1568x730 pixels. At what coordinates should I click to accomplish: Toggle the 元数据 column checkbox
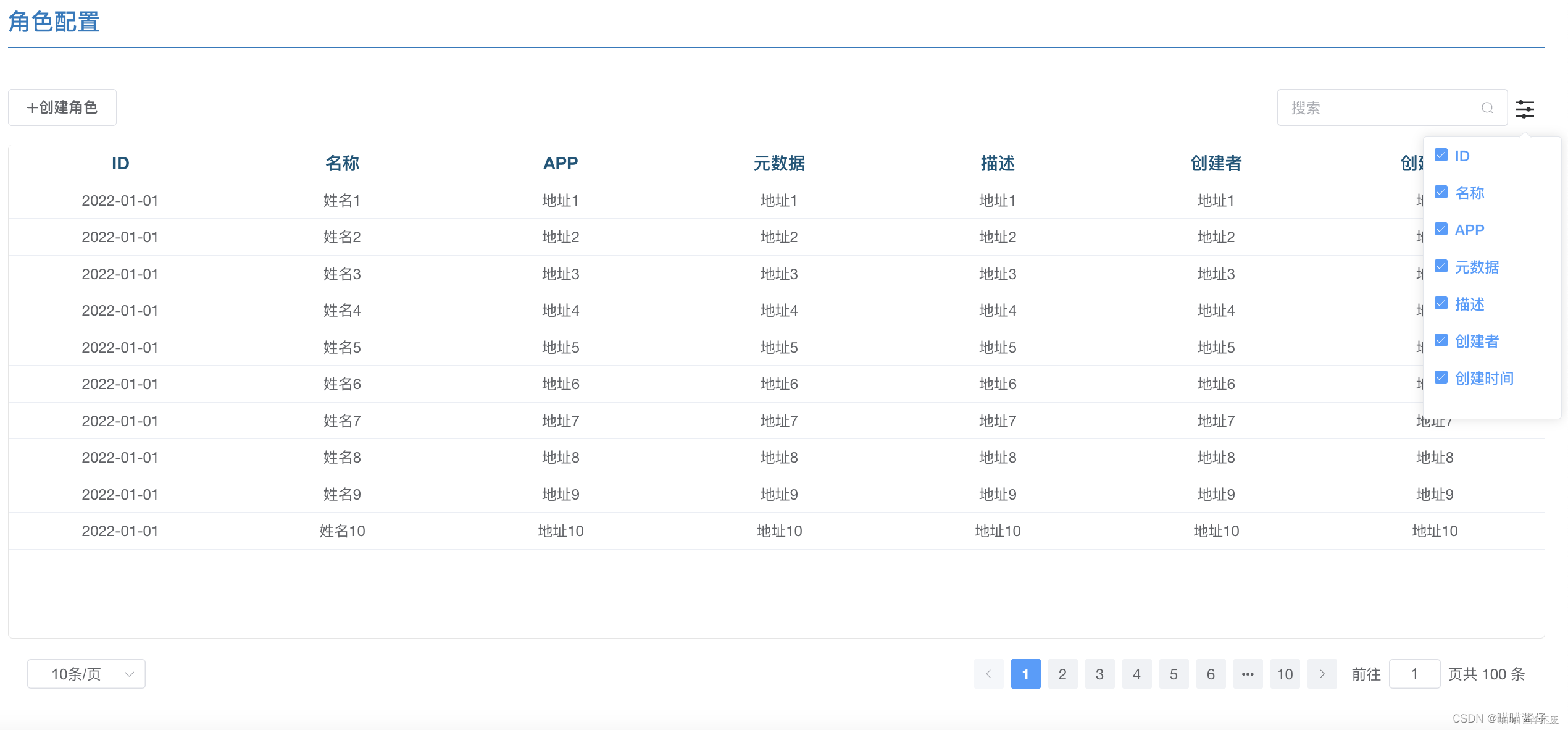(x=1441, y=266)
